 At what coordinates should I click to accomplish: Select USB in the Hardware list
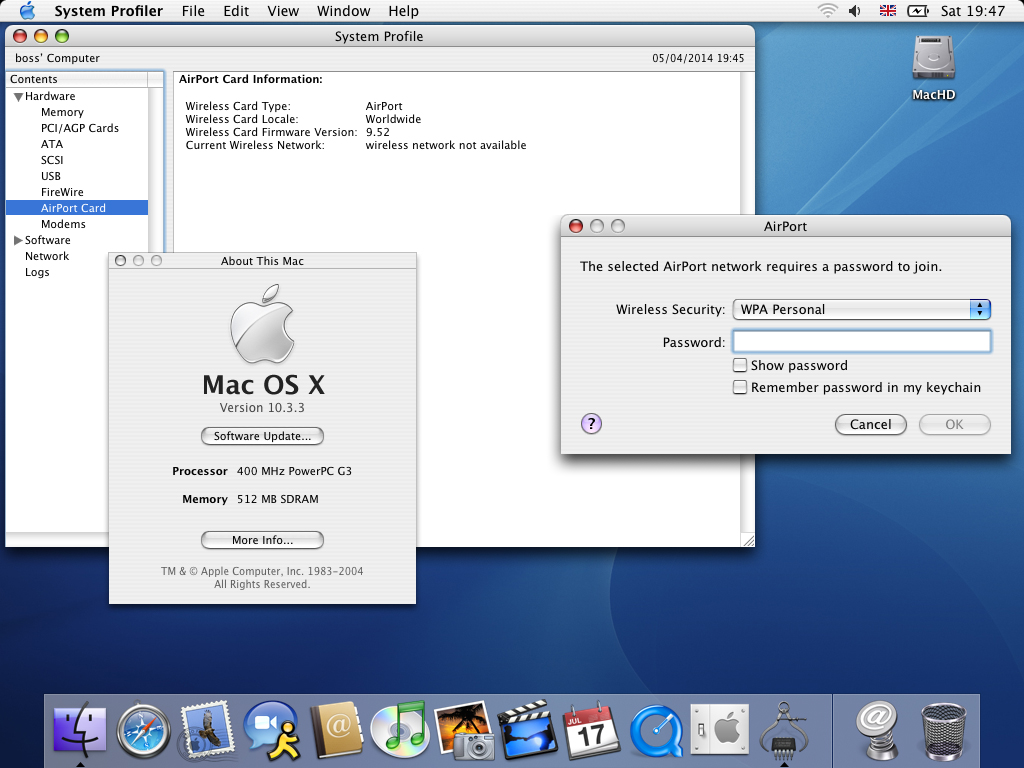77,176
